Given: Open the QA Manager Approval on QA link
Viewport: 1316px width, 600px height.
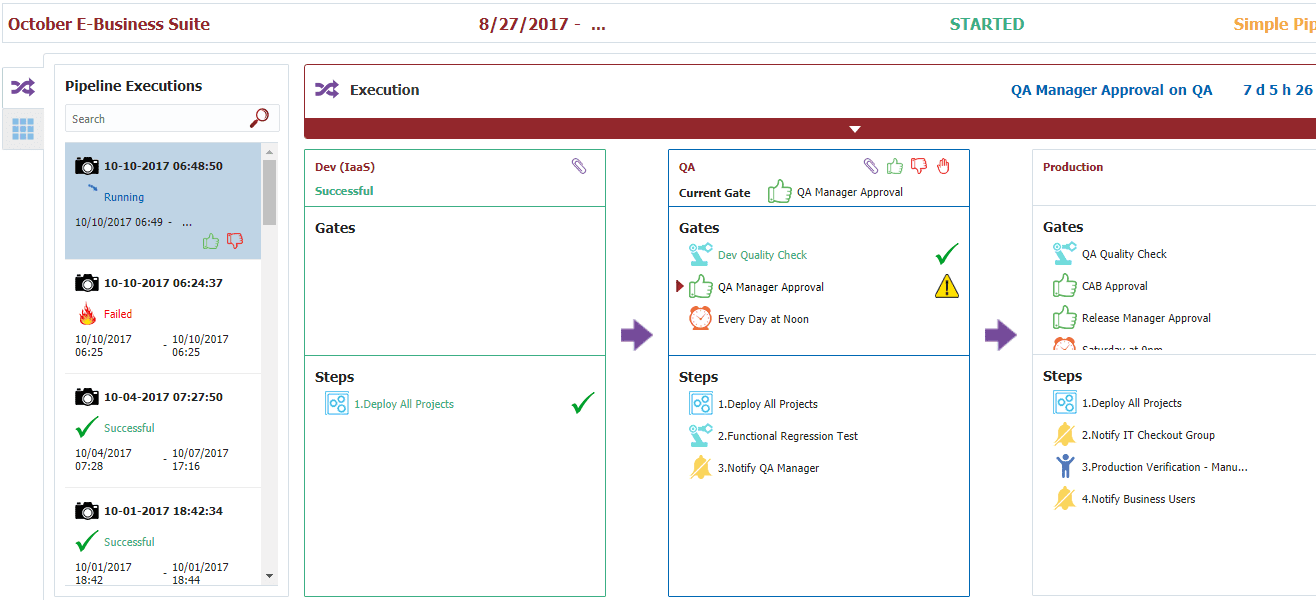Looking at the screenshot, I should tap(1111, 90).
